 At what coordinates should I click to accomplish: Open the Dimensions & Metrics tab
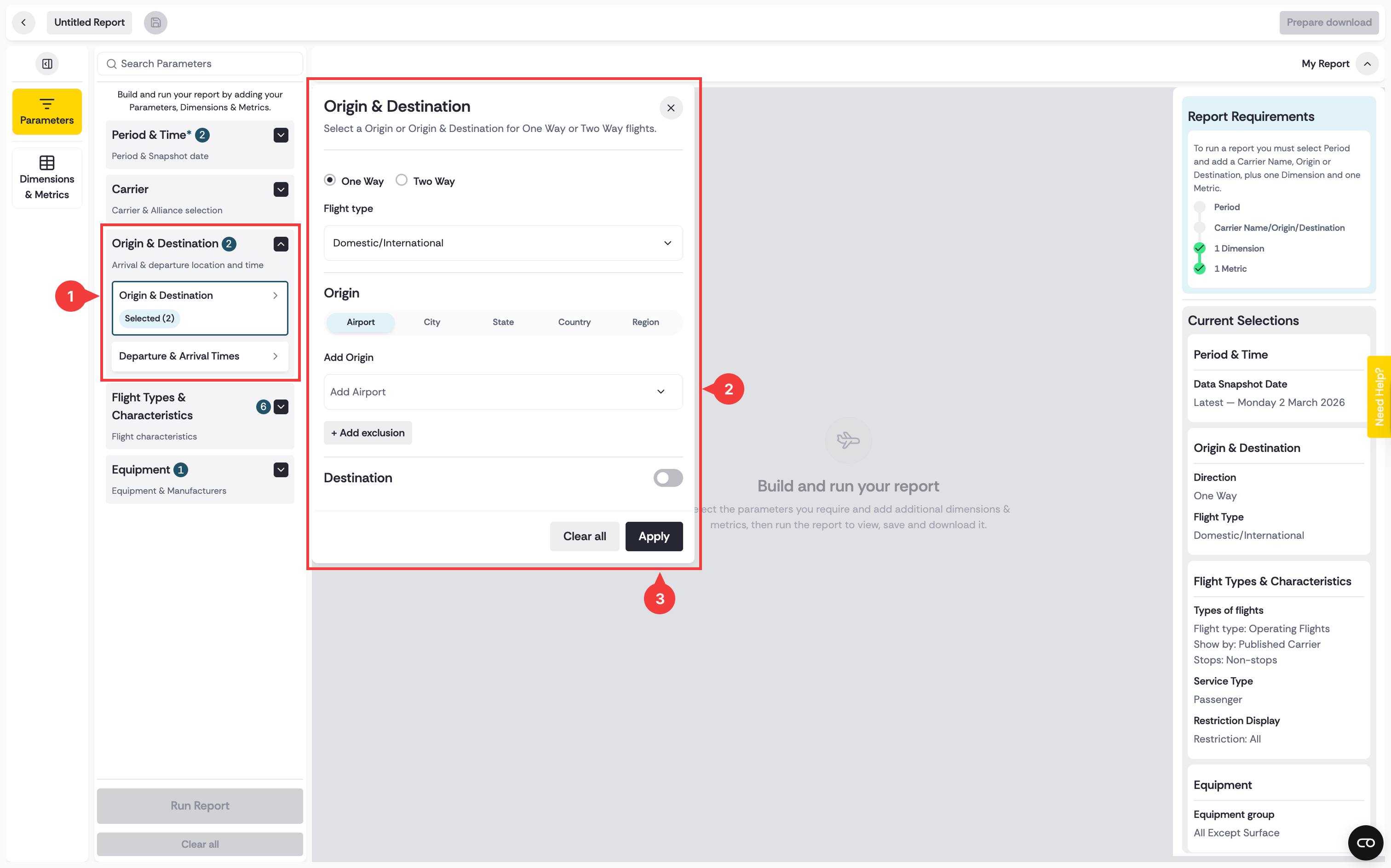click(x=47, y=178)
